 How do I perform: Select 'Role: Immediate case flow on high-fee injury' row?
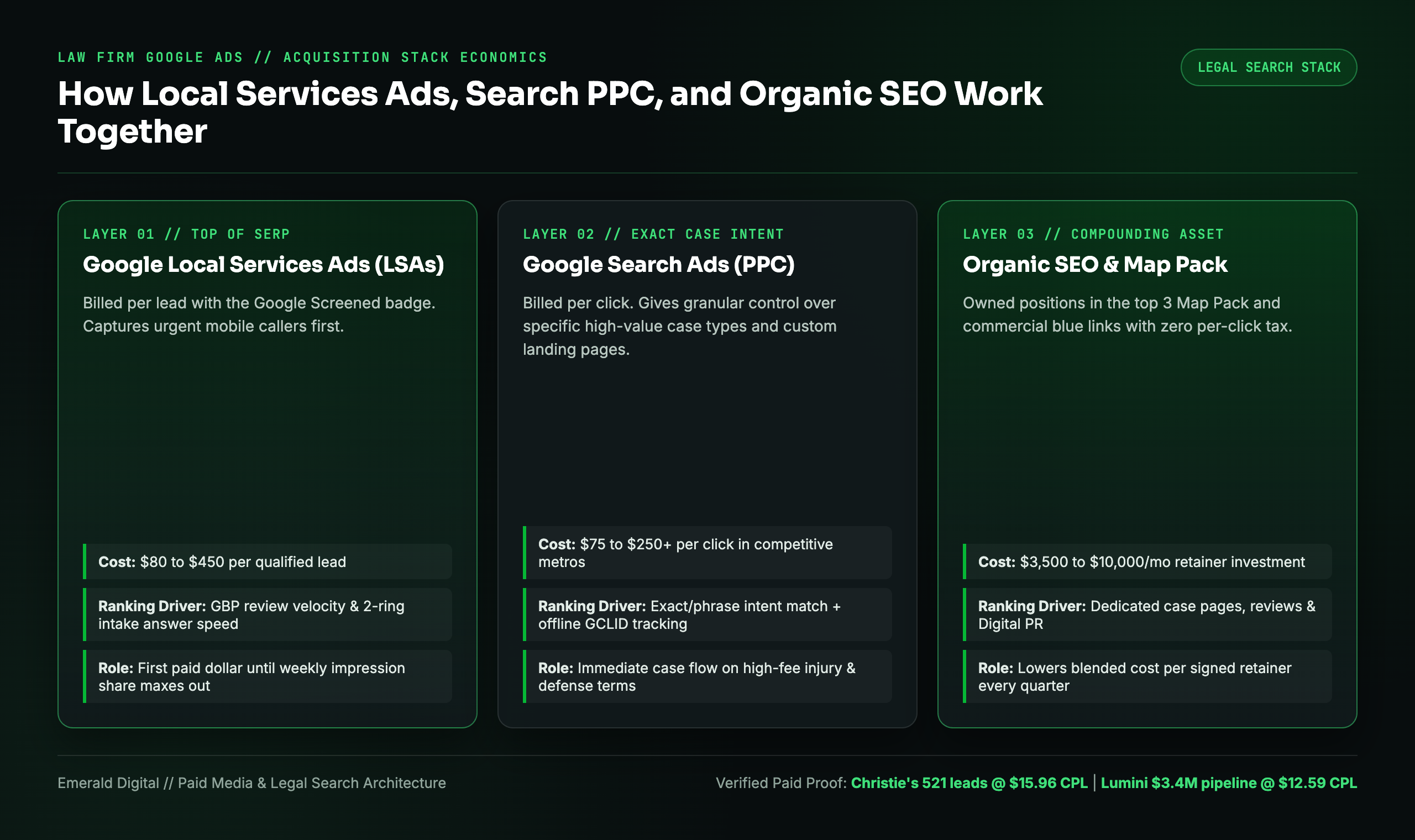(x=707, y=676)
